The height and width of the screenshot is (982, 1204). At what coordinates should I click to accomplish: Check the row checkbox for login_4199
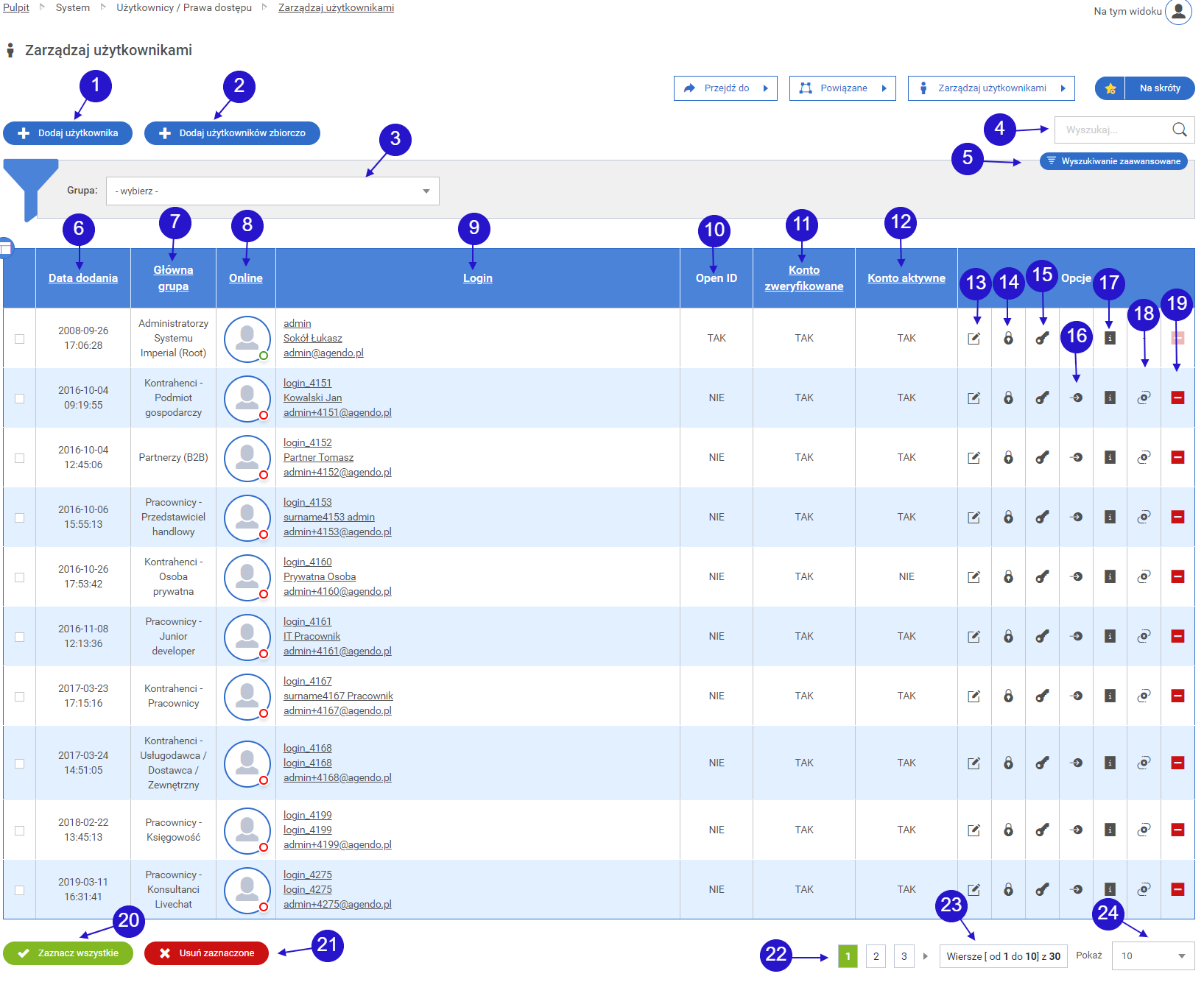coord(20,831)
